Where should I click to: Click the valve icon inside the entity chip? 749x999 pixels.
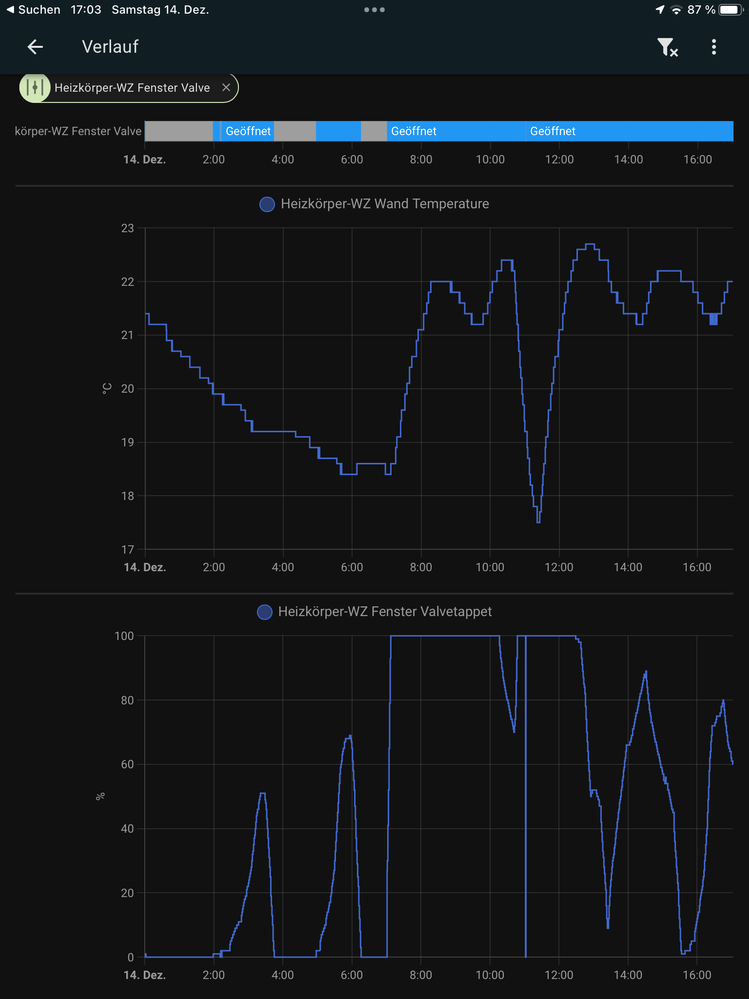[35, 88]
